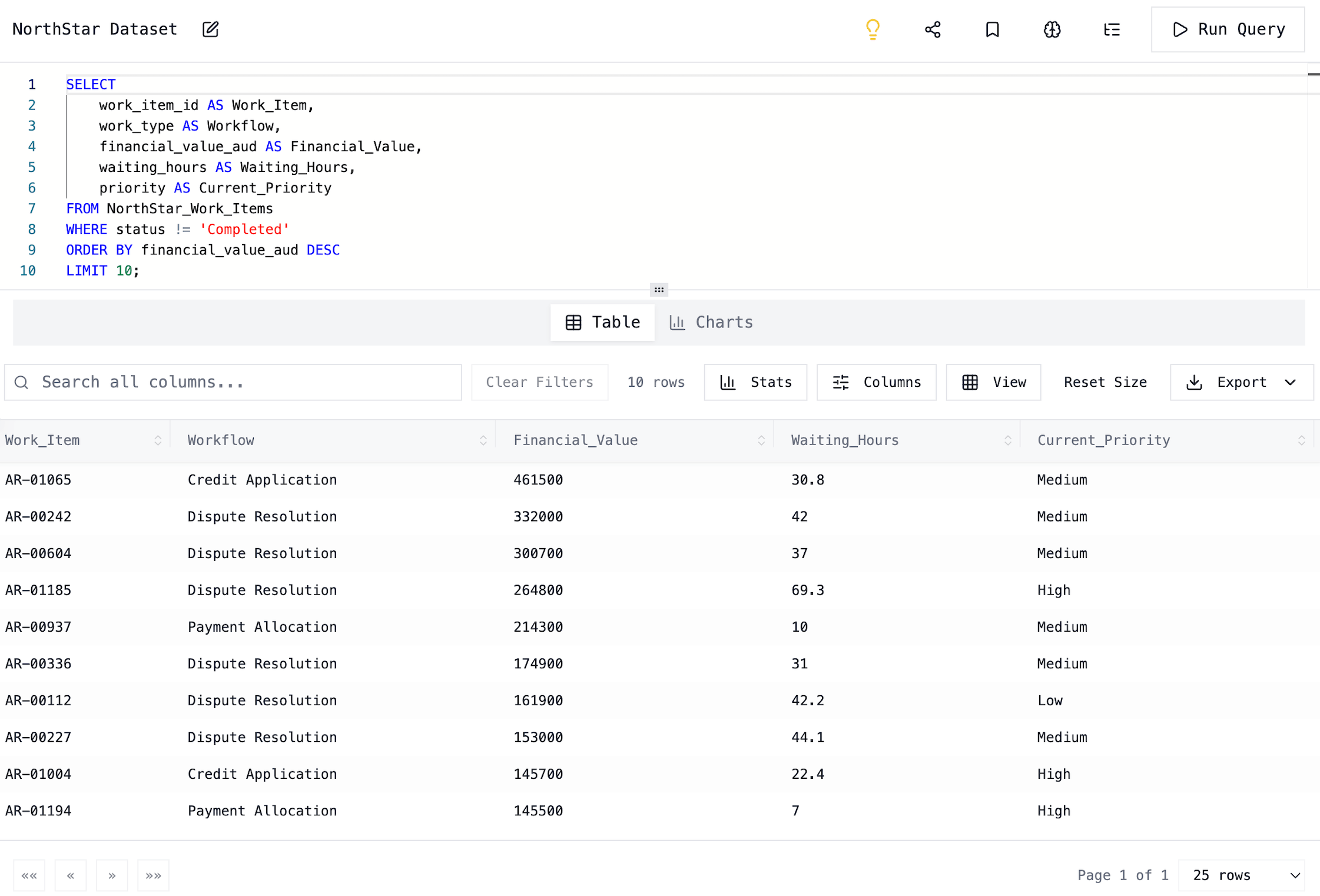Select cell AR-01185
The width and height of the screenshot is (1320, 896).
point(38,590)
